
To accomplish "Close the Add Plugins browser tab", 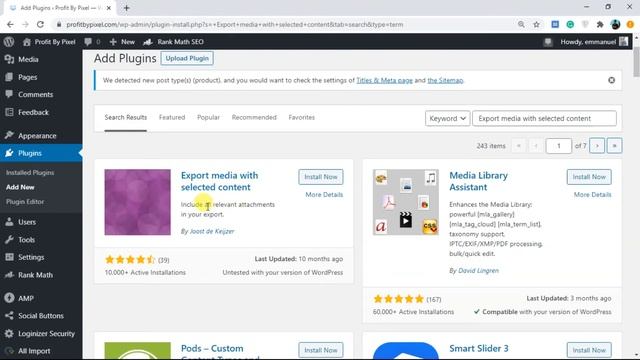I will pos(109,8).
